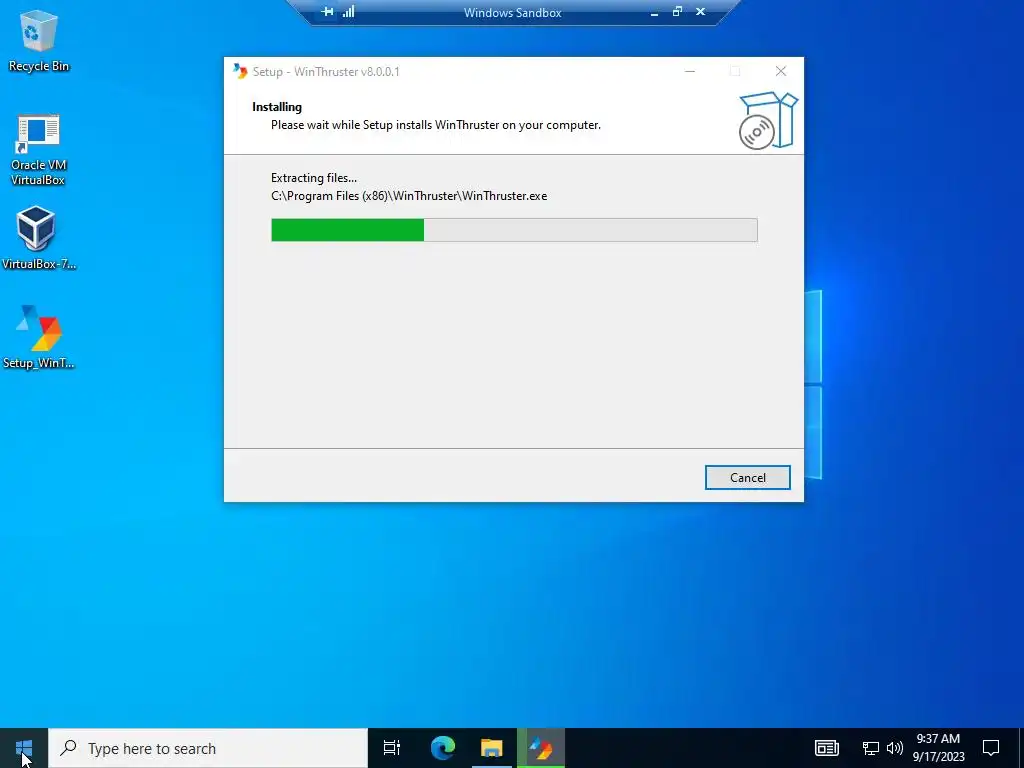Open the network status tray icon

tap(870, 748)
